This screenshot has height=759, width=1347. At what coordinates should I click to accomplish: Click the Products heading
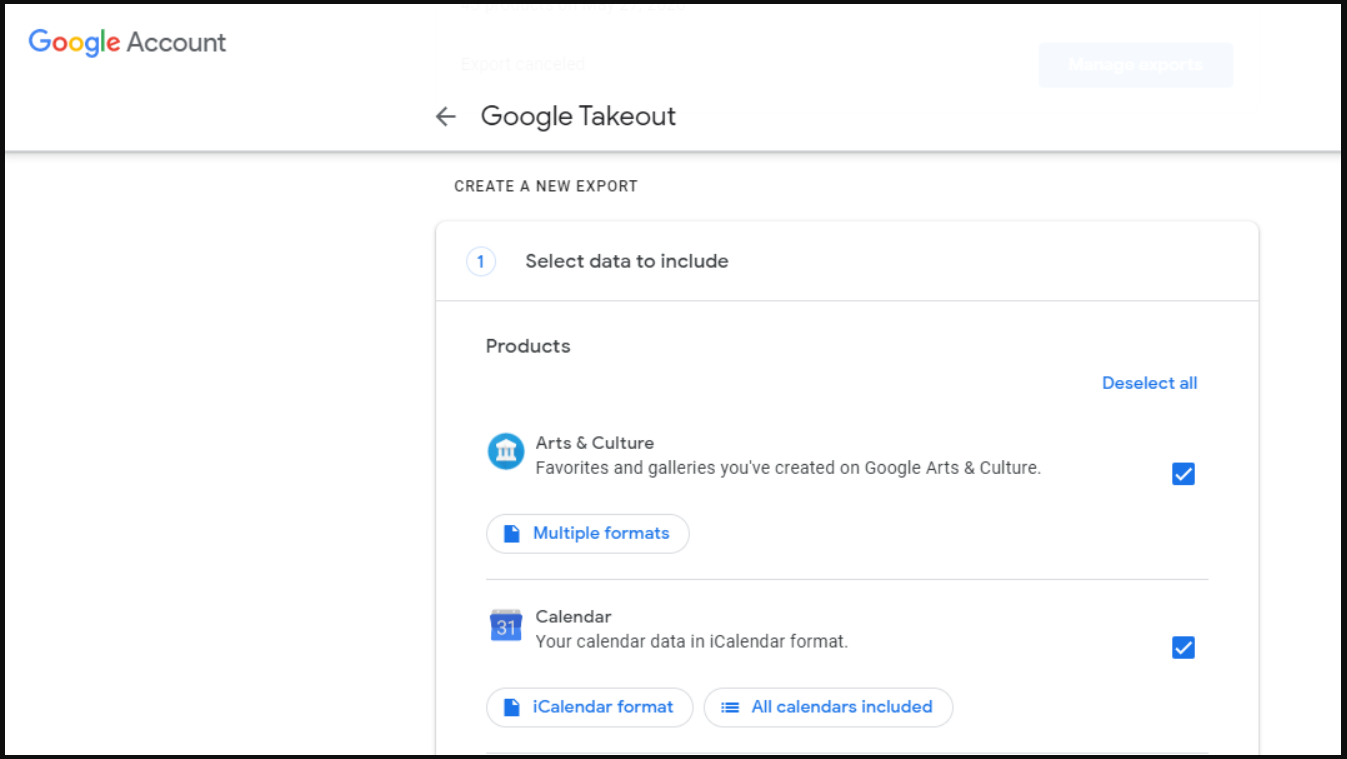pos(528,346)
